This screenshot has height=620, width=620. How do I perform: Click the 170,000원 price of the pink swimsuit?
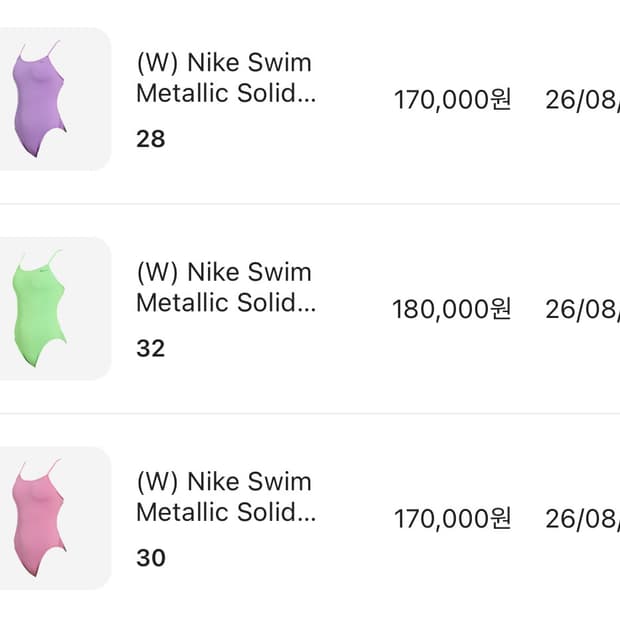452,519
